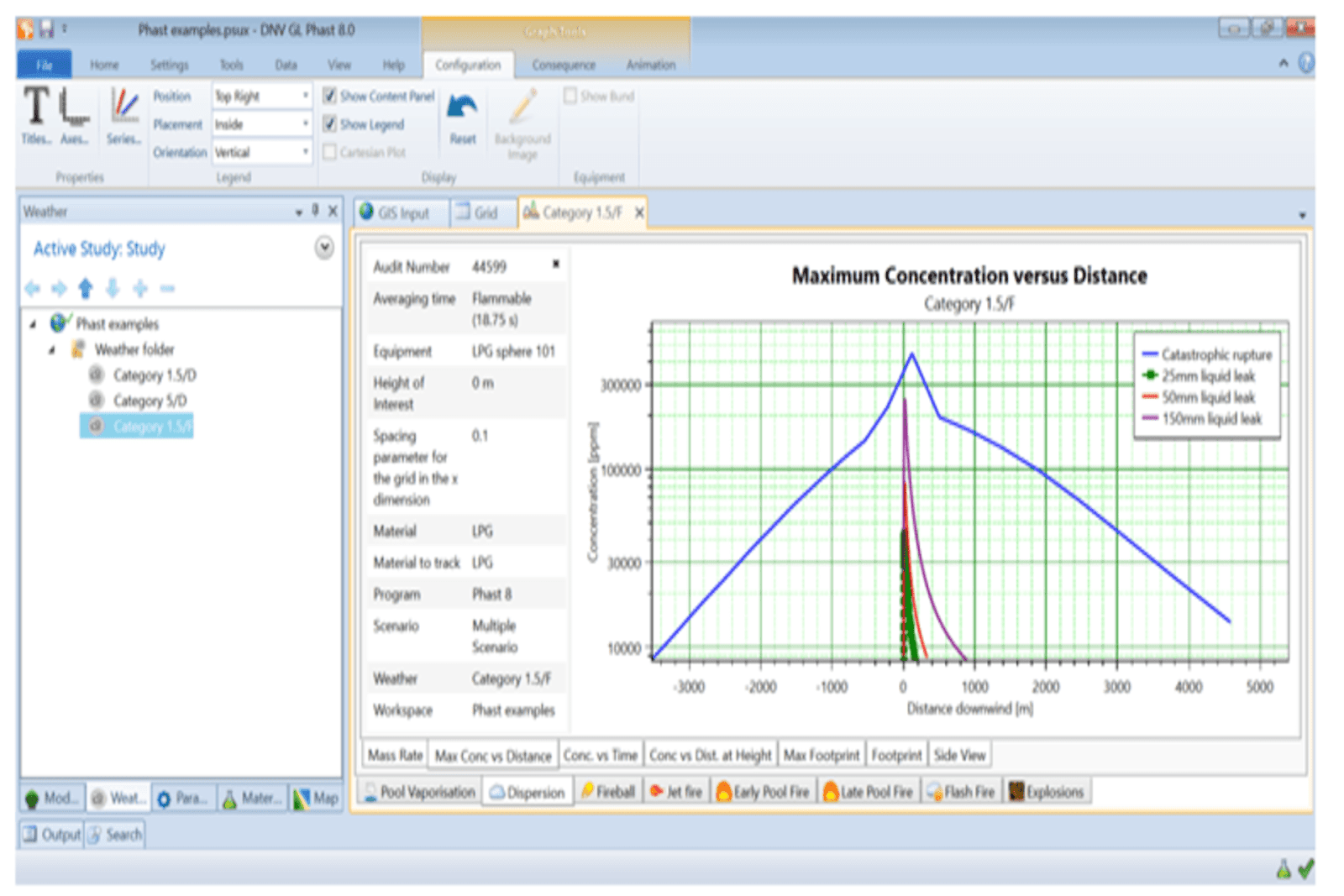The width and height of the screenshot is (1344, 896).
Task: Close the Weather panel
Action: [333, 211]
